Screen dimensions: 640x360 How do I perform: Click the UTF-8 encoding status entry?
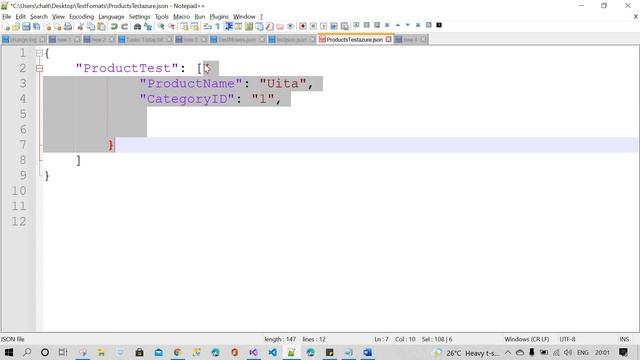coord(567,339)
